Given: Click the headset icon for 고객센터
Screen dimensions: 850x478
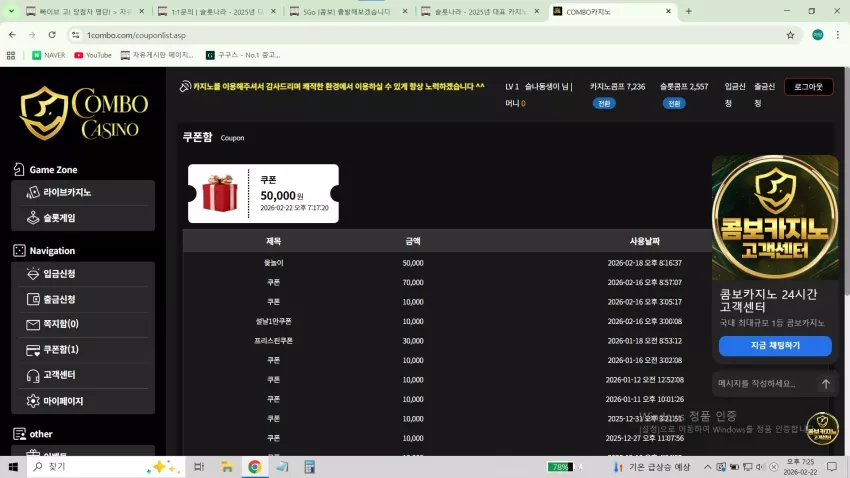Looking at the screenshot, I should coord(33,376).
